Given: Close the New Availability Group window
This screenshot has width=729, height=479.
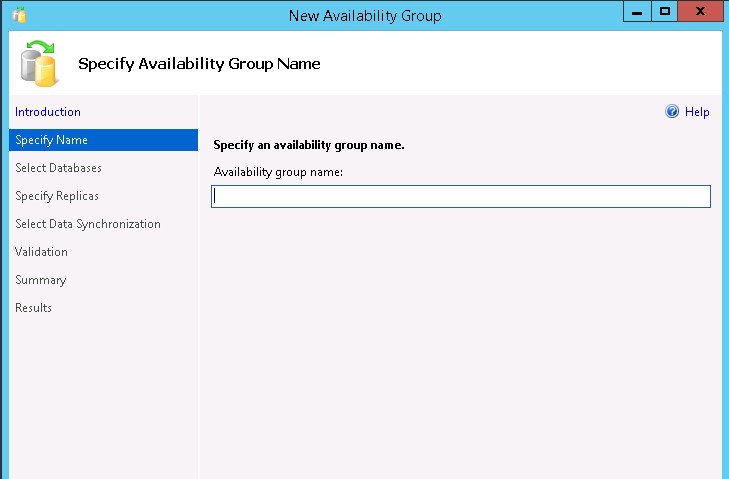Looking at the screenshot, I should pos(700,12).
